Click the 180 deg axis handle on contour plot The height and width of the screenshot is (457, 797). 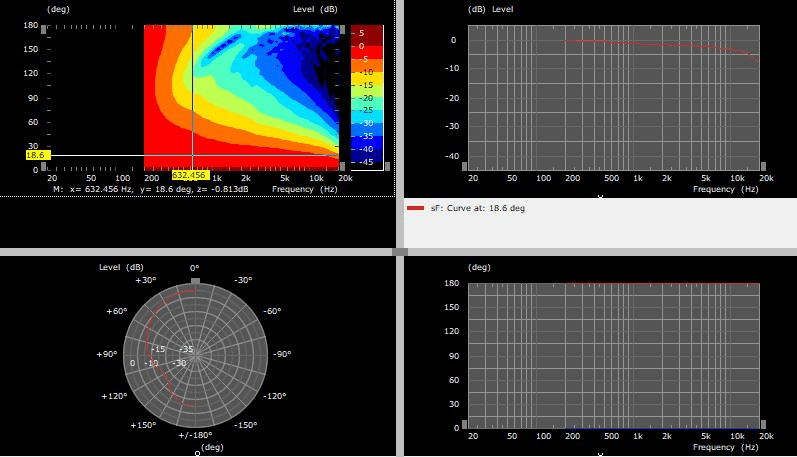coord(44,31)
